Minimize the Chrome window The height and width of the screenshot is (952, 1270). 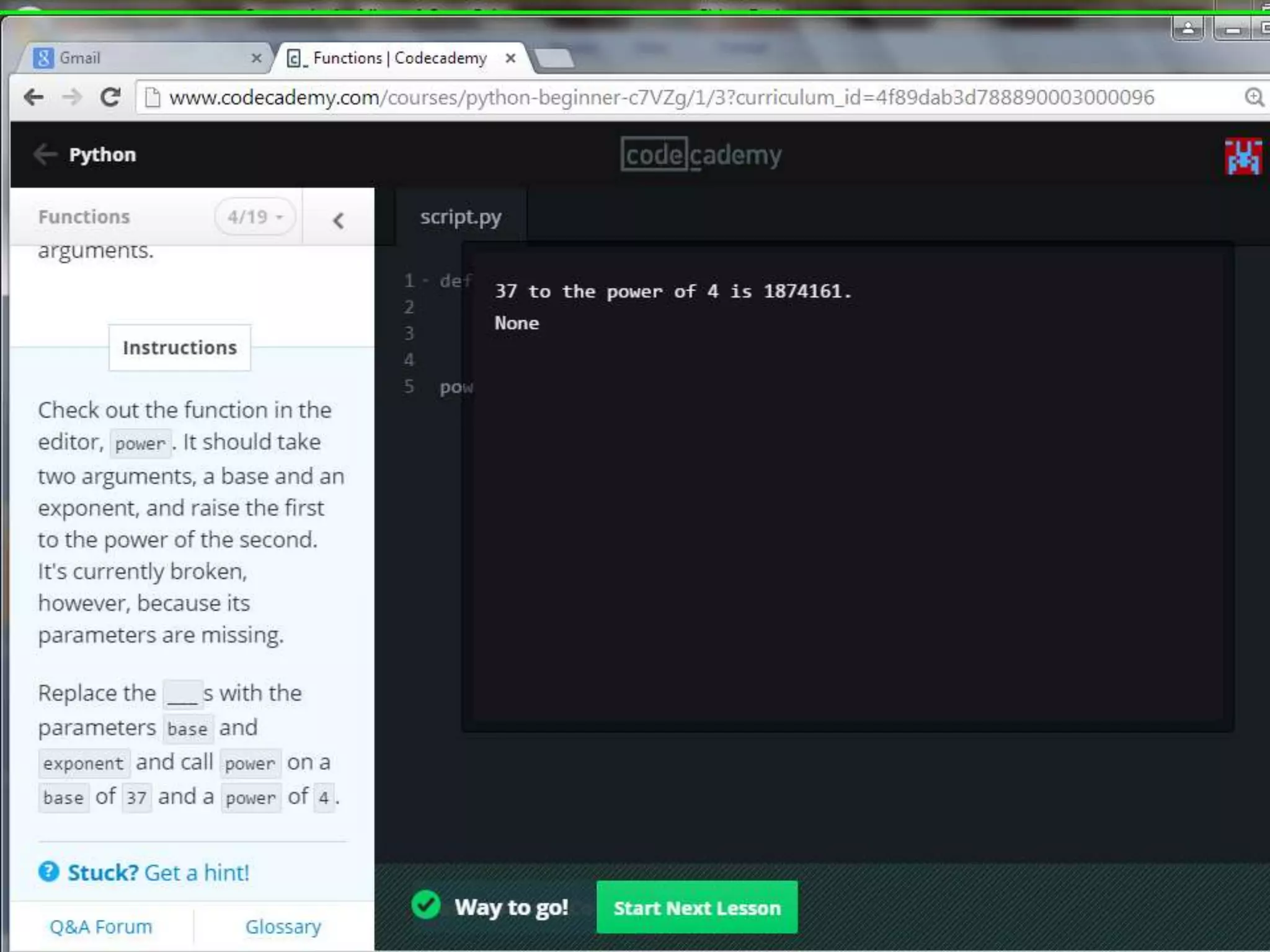[x=1233, y=29]
